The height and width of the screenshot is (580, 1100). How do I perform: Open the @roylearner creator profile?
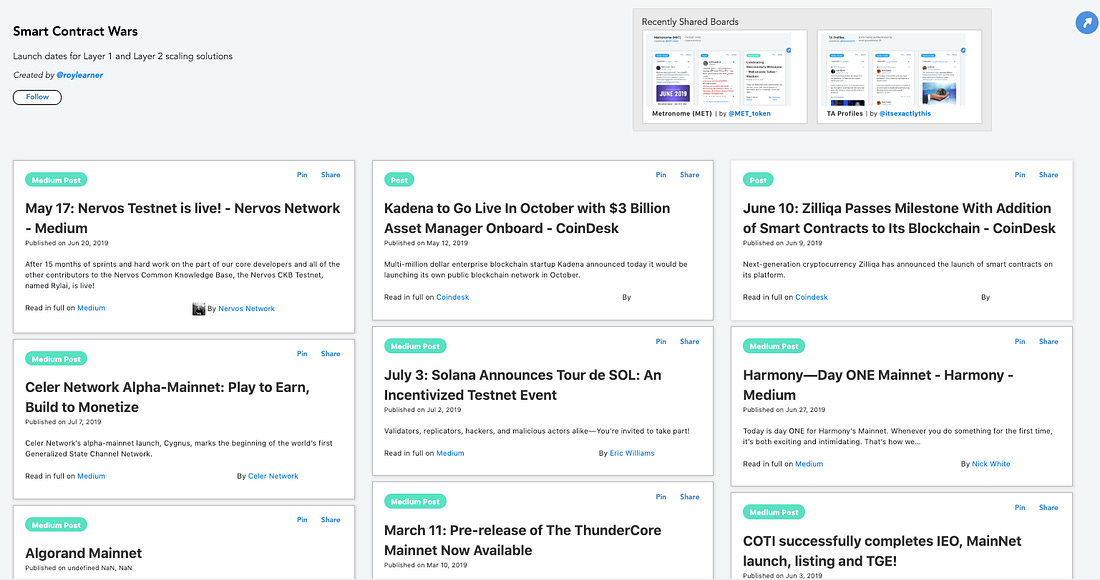(x=79, y=75)
